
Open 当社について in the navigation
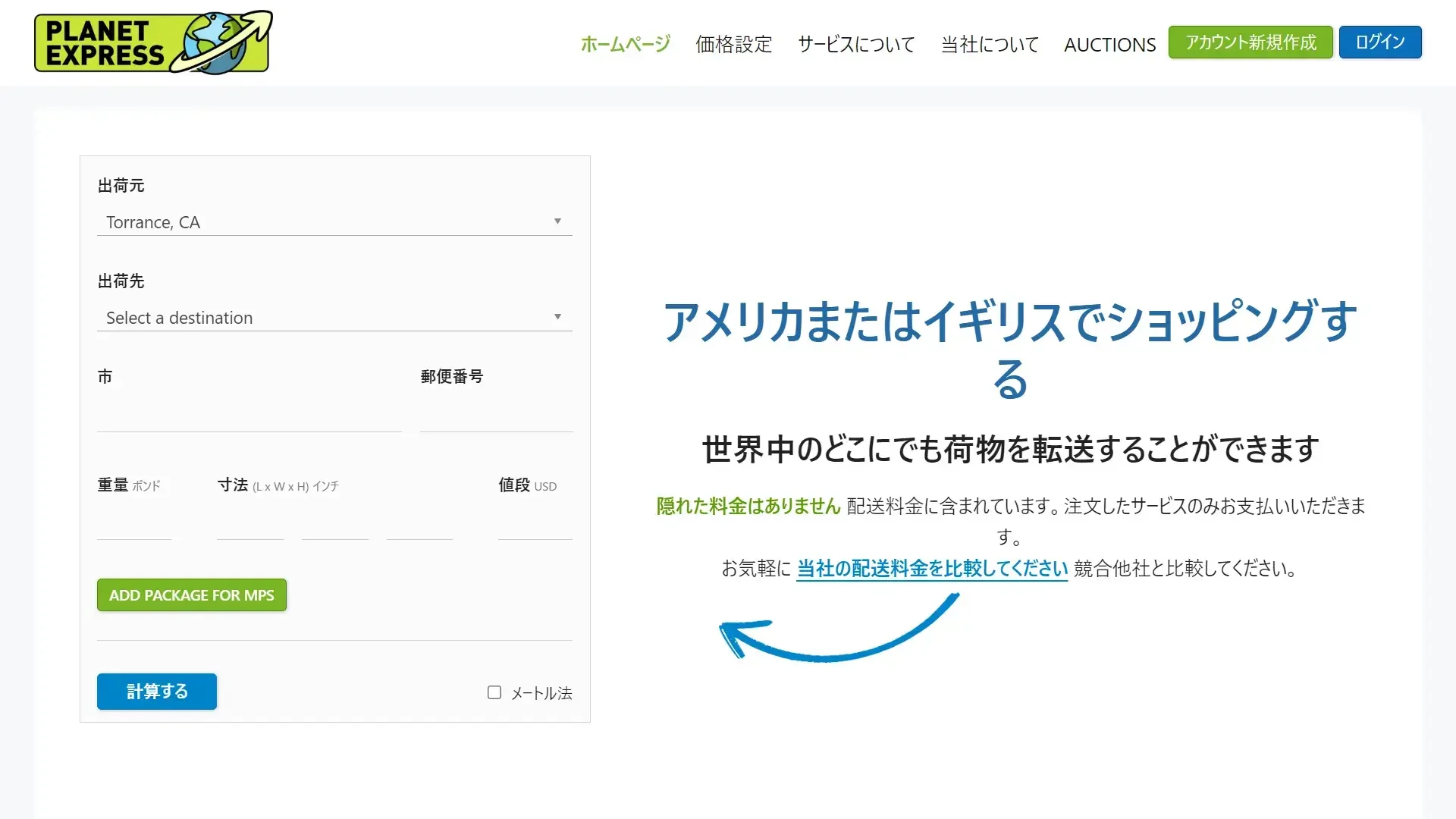[990, 44]
